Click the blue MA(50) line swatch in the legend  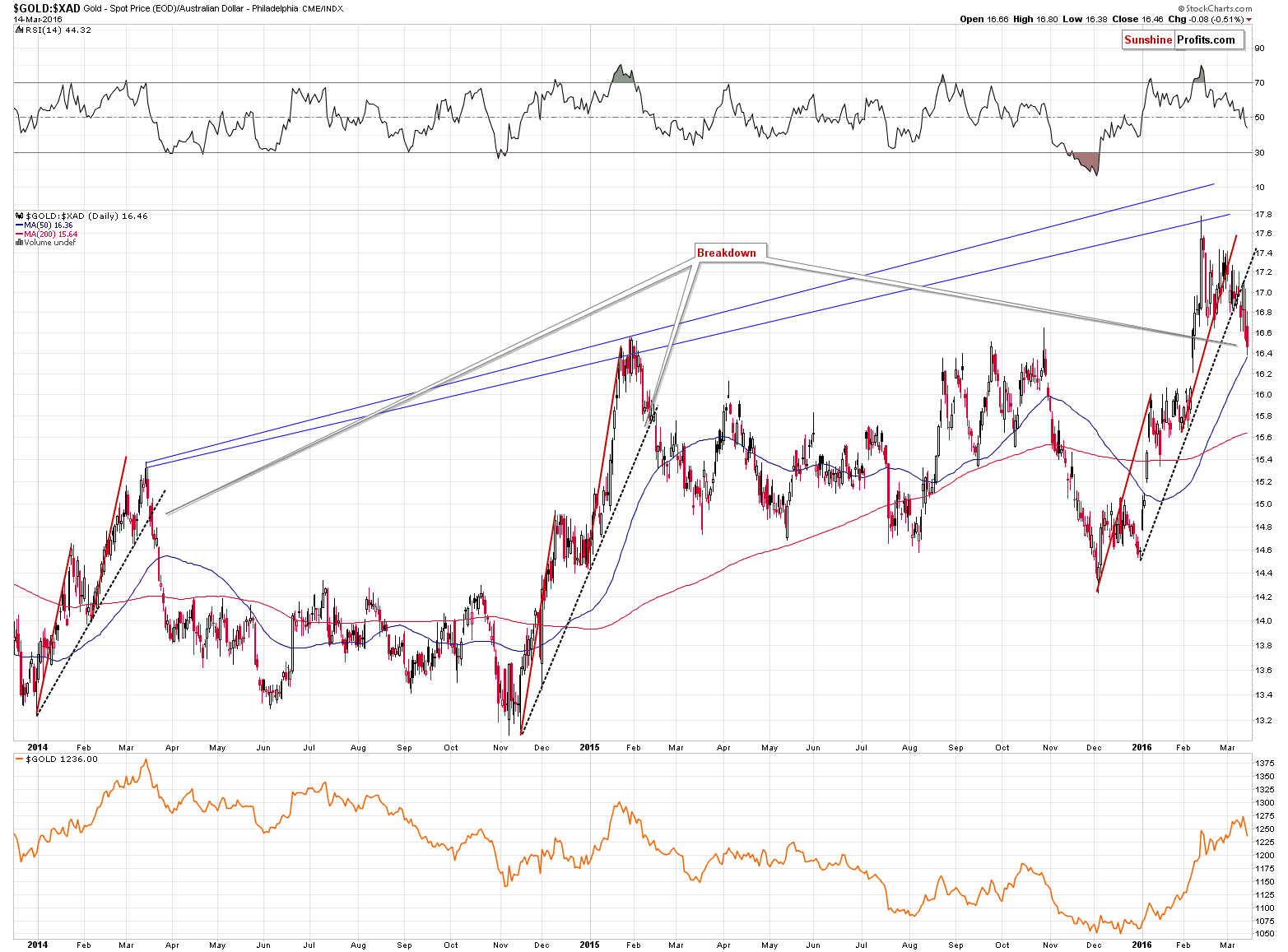point(19,225)
